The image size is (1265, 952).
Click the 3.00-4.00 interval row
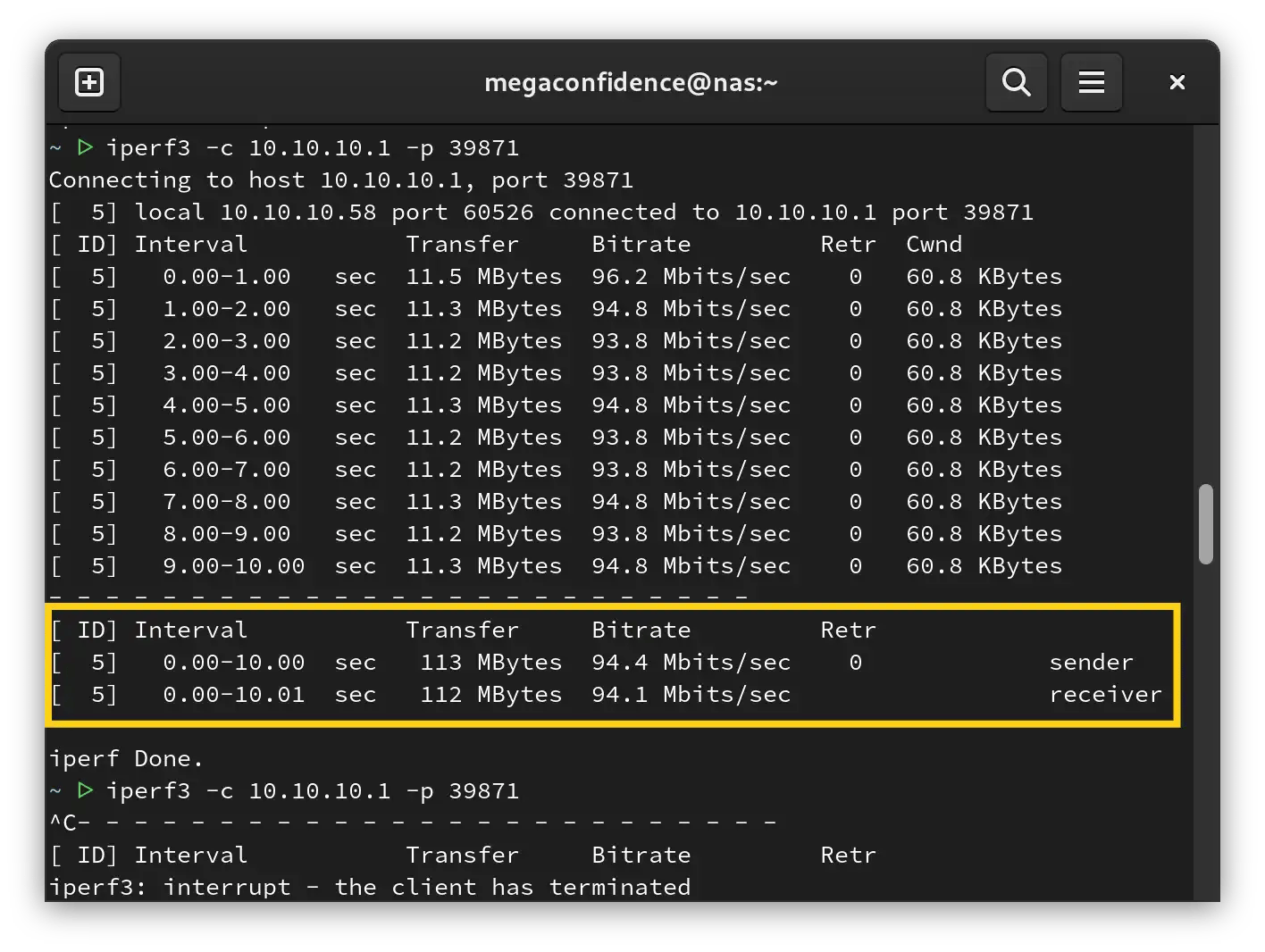tap(556, 372)
